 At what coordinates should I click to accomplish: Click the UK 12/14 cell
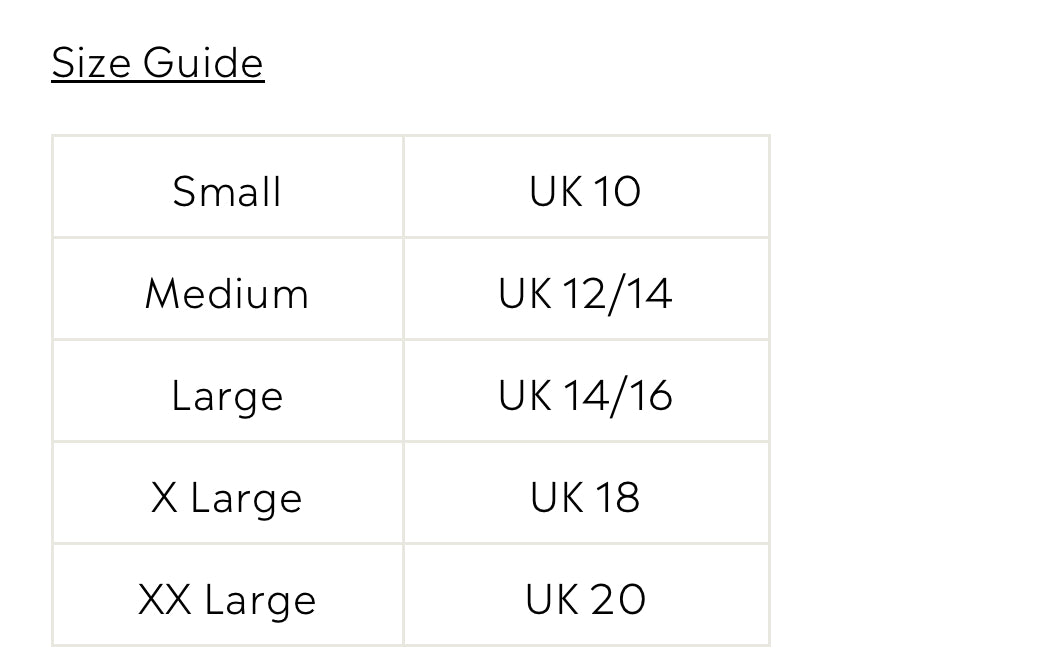[585, 294]
